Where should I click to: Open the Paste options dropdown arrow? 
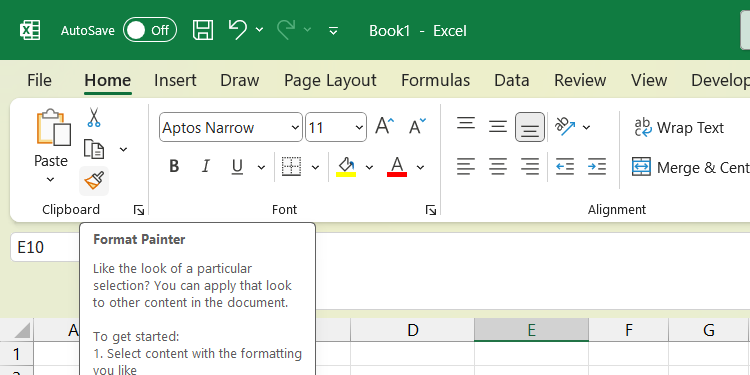pyautogui.click(x=50, y=180)
